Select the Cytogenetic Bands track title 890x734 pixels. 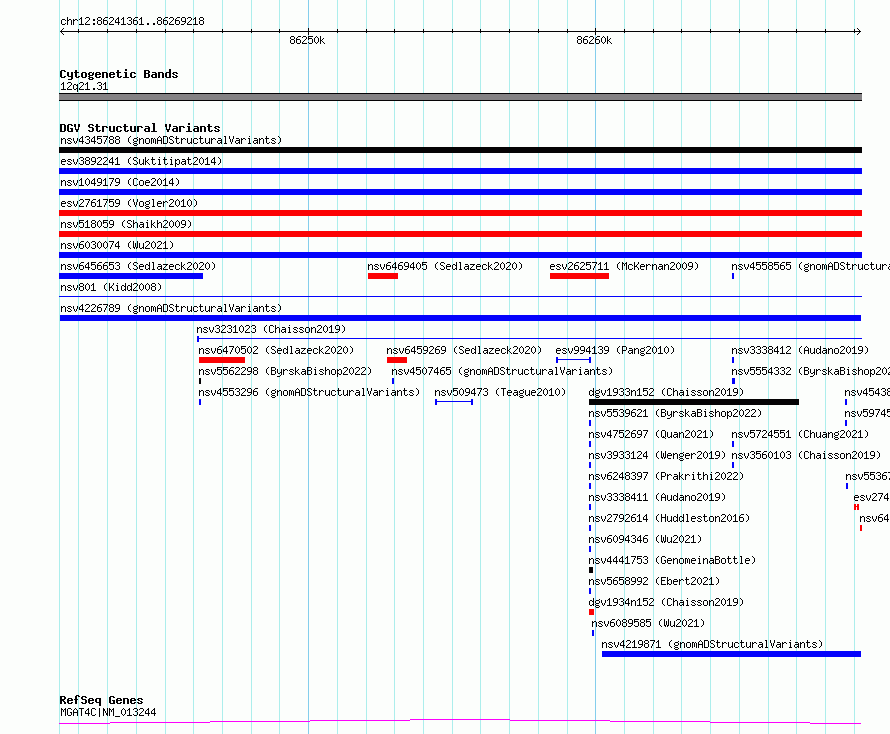(x=119, y=74)
